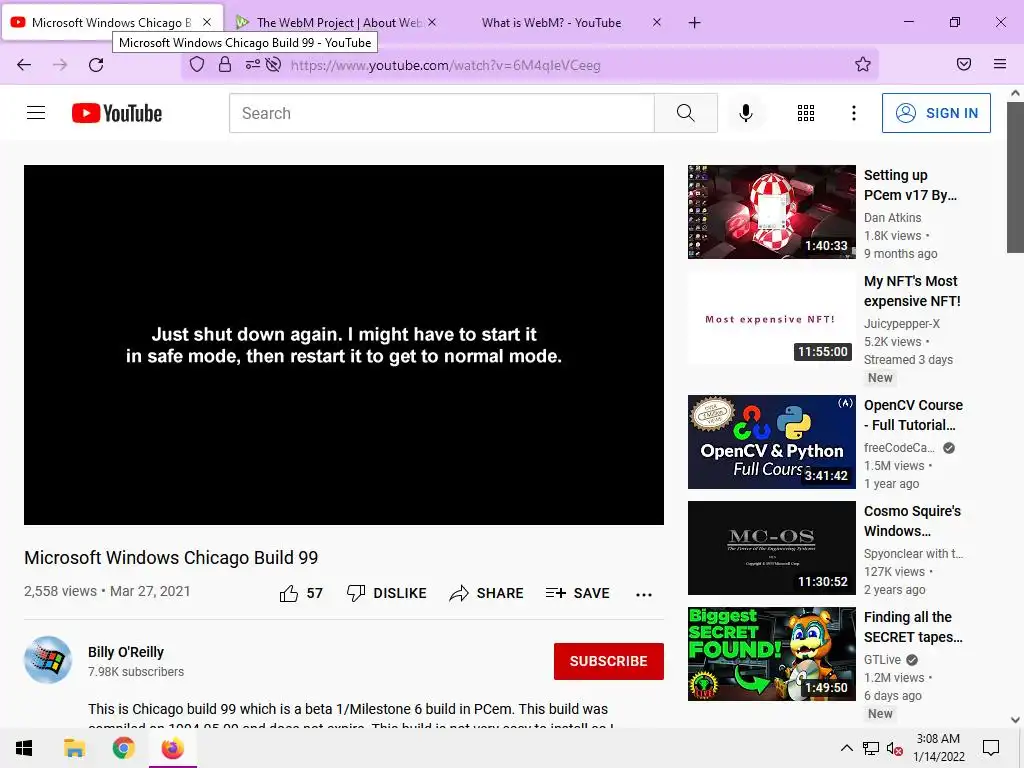The width and height of the screenshot is (1024, 768).
Task: Open Setting up PCem v17 thumbnail
Action: 772,212
